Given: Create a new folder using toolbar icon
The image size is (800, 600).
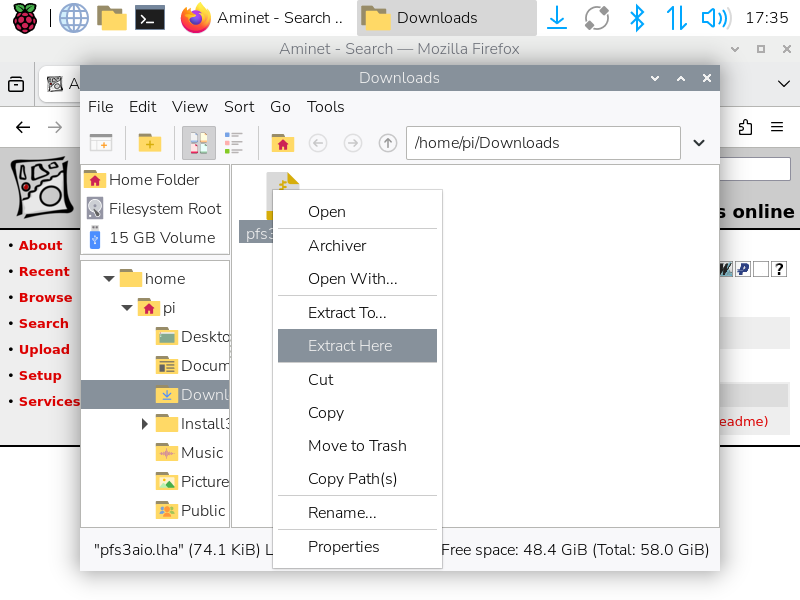Looking at the screenshot, I should (149, 143).
